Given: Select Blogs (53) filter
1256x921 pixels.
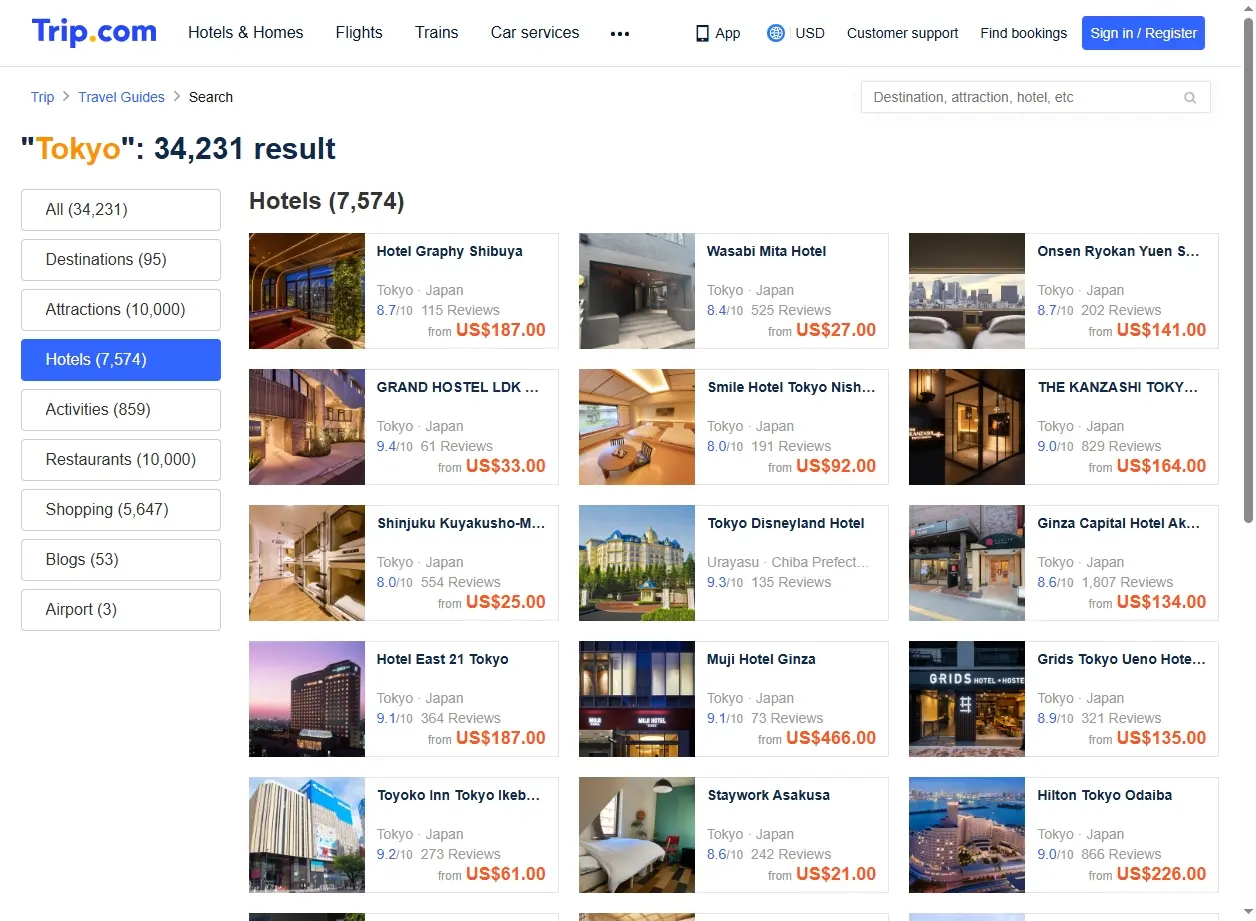Looking at the screenshot, I should click(121, 560).
